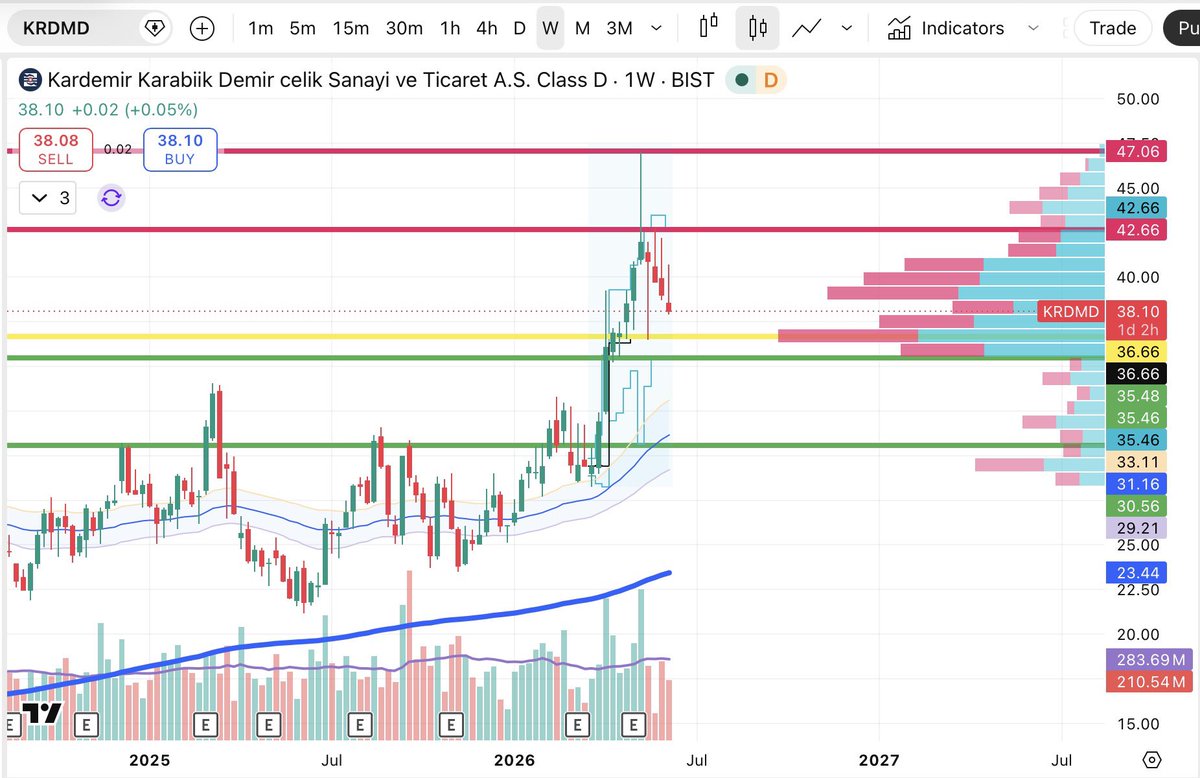Click the 38.08 SELL button
The image size is (1200, 778).
point(56,149)
